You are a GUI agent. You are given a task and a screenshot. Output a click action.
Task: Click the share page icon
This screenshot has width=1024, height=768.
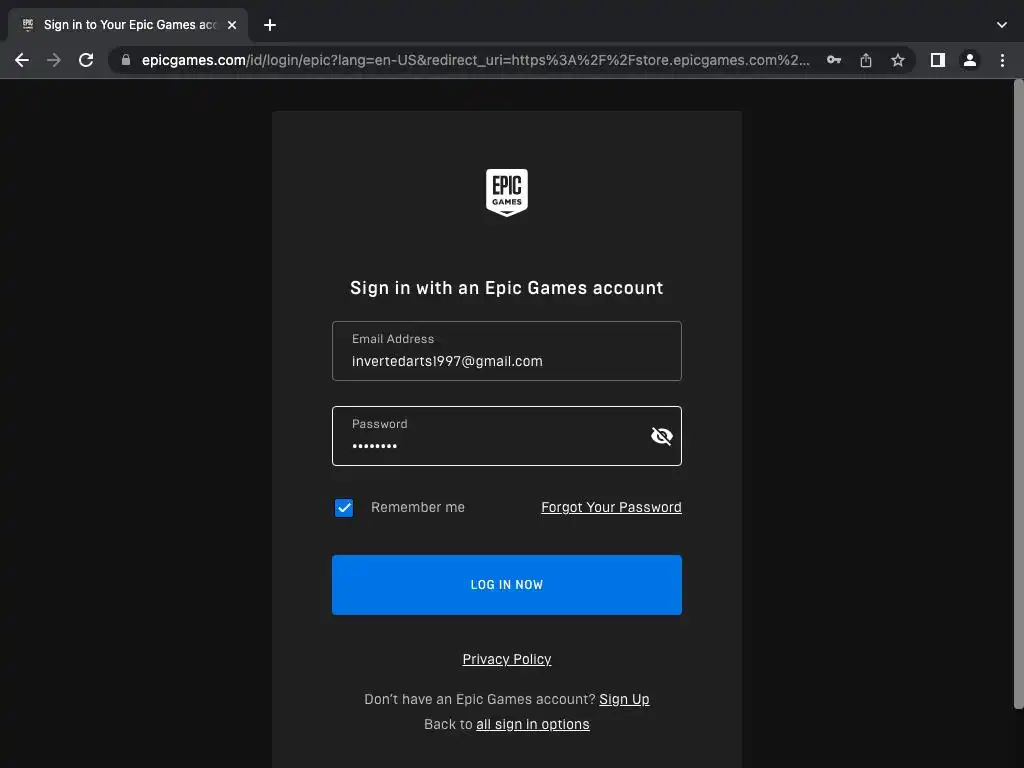[x=866, y=60]
